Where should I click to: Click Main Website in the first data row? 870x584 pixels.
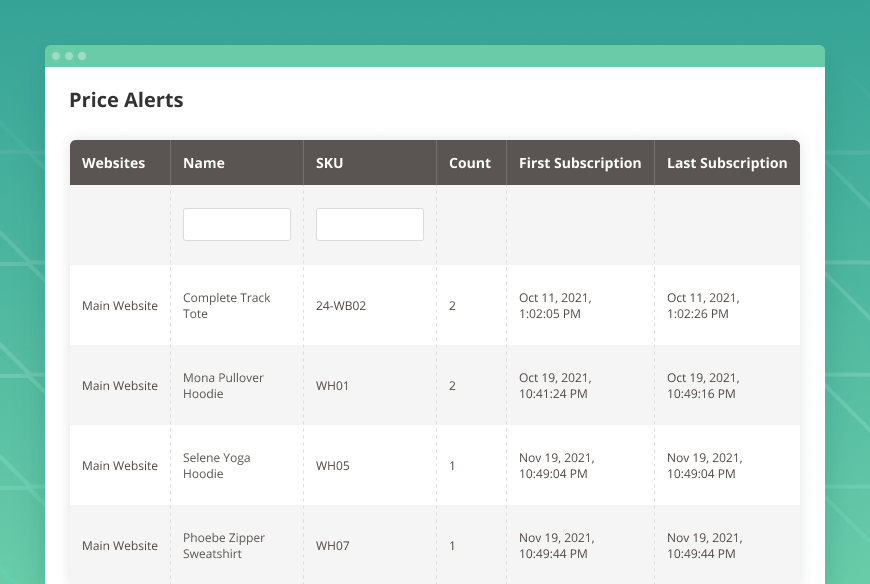coord(120,305)
